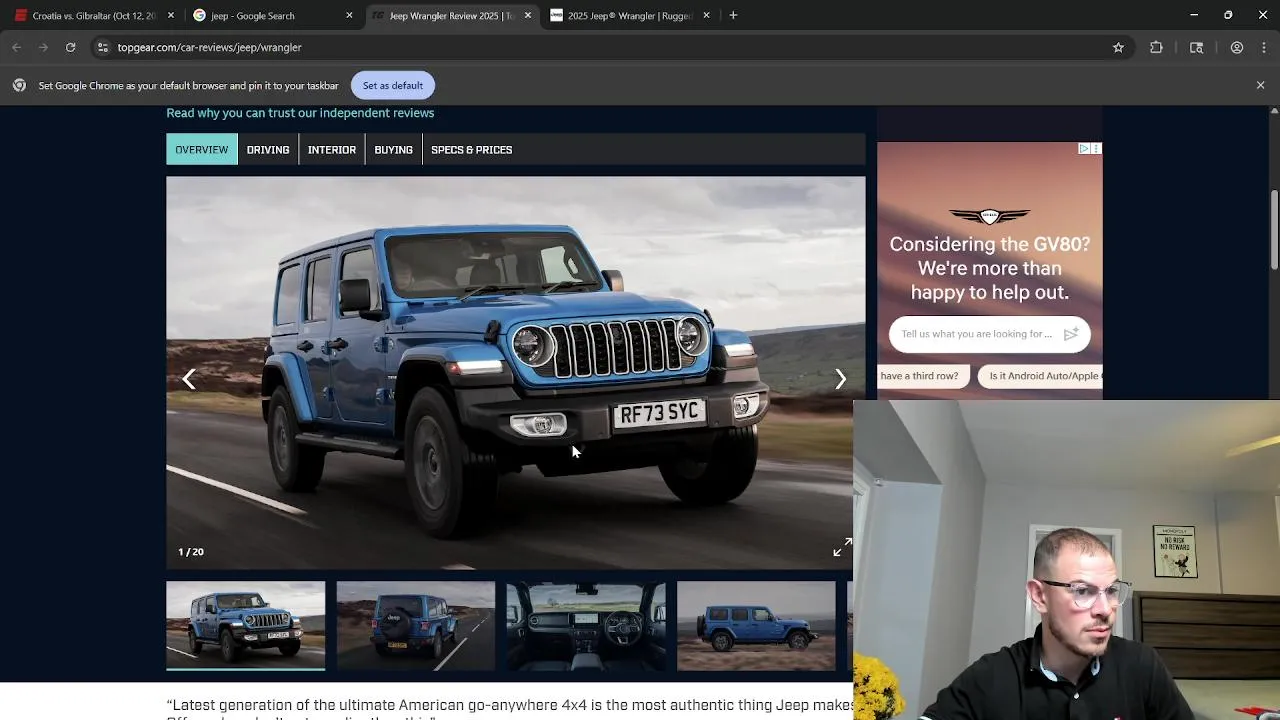Click Set as default button
The width and height of the screenshot is (1280, 720).
point(393,85)
